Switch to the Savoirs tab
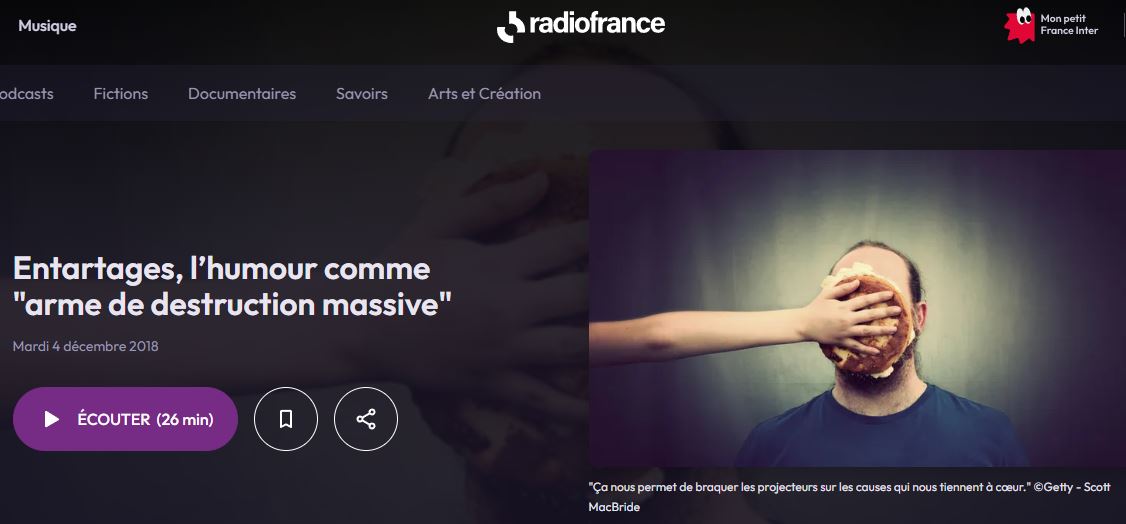The width and height of the screenshot is (1126, 524). coord(362,94)
